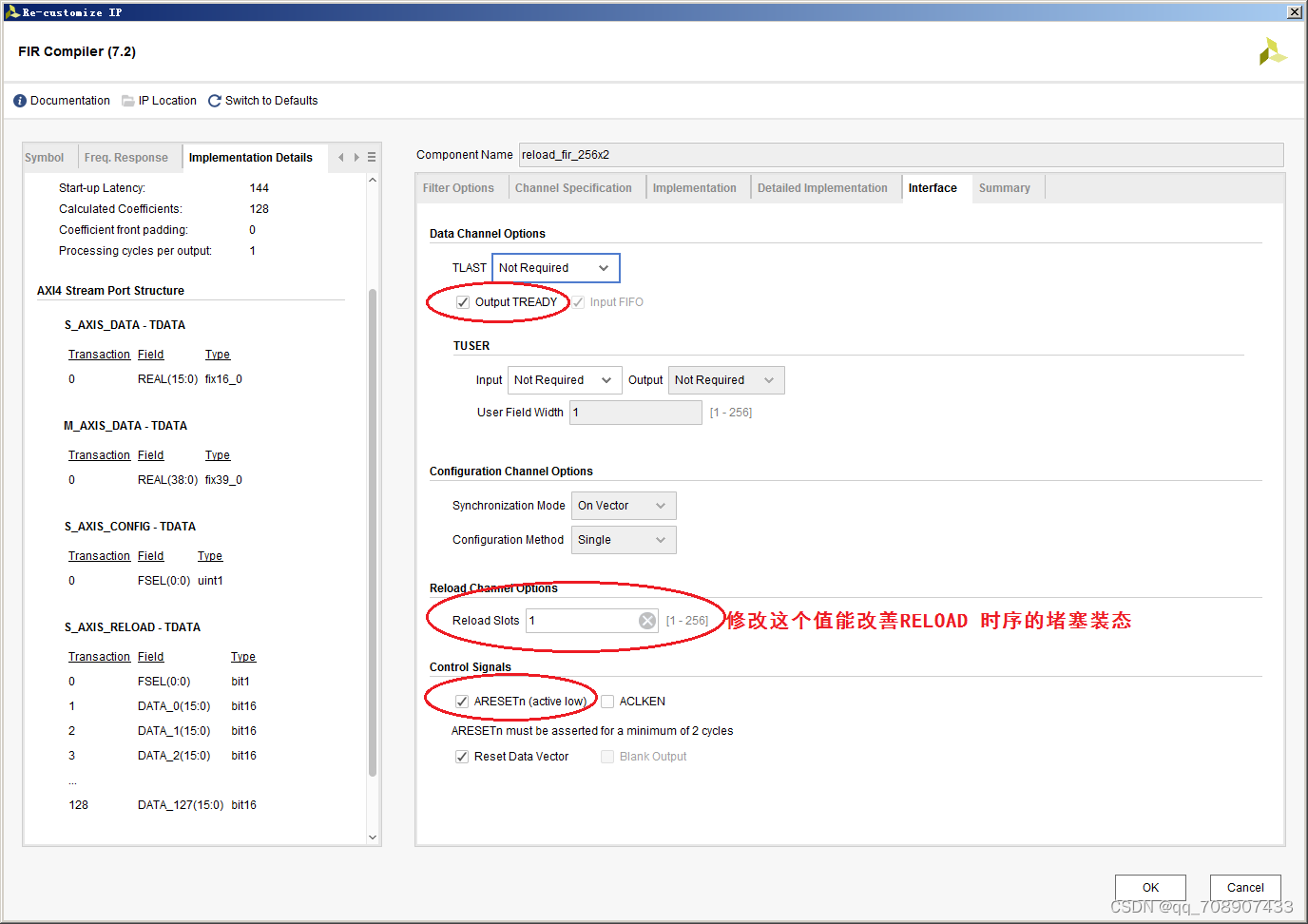Open the Configuration Method dropdown
Screen dimensions: 1308x924
click(624, 540)
